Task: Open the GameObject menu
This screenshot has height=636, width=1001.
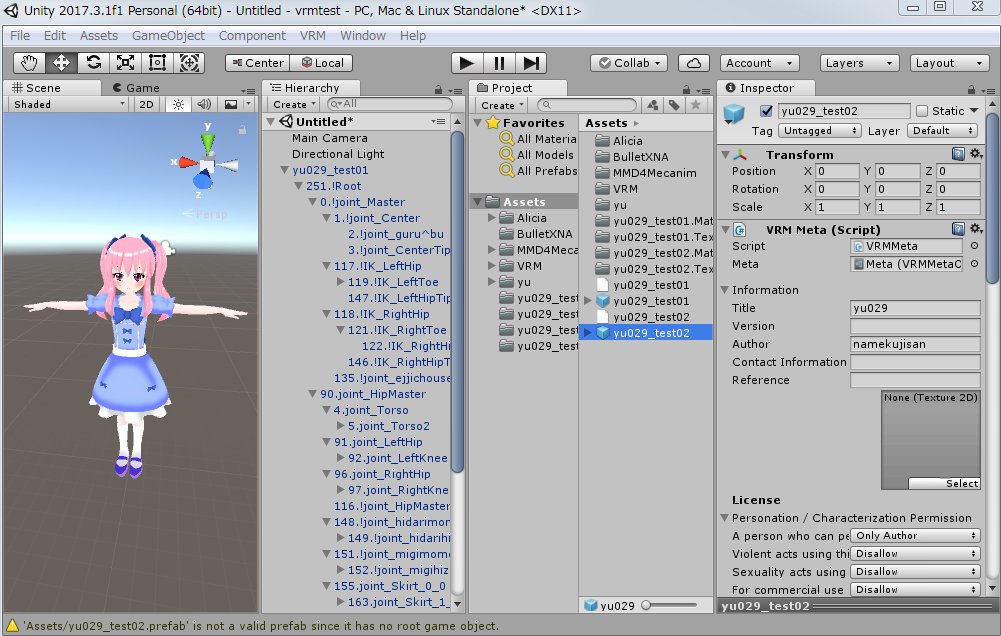Action: [169, 36]
